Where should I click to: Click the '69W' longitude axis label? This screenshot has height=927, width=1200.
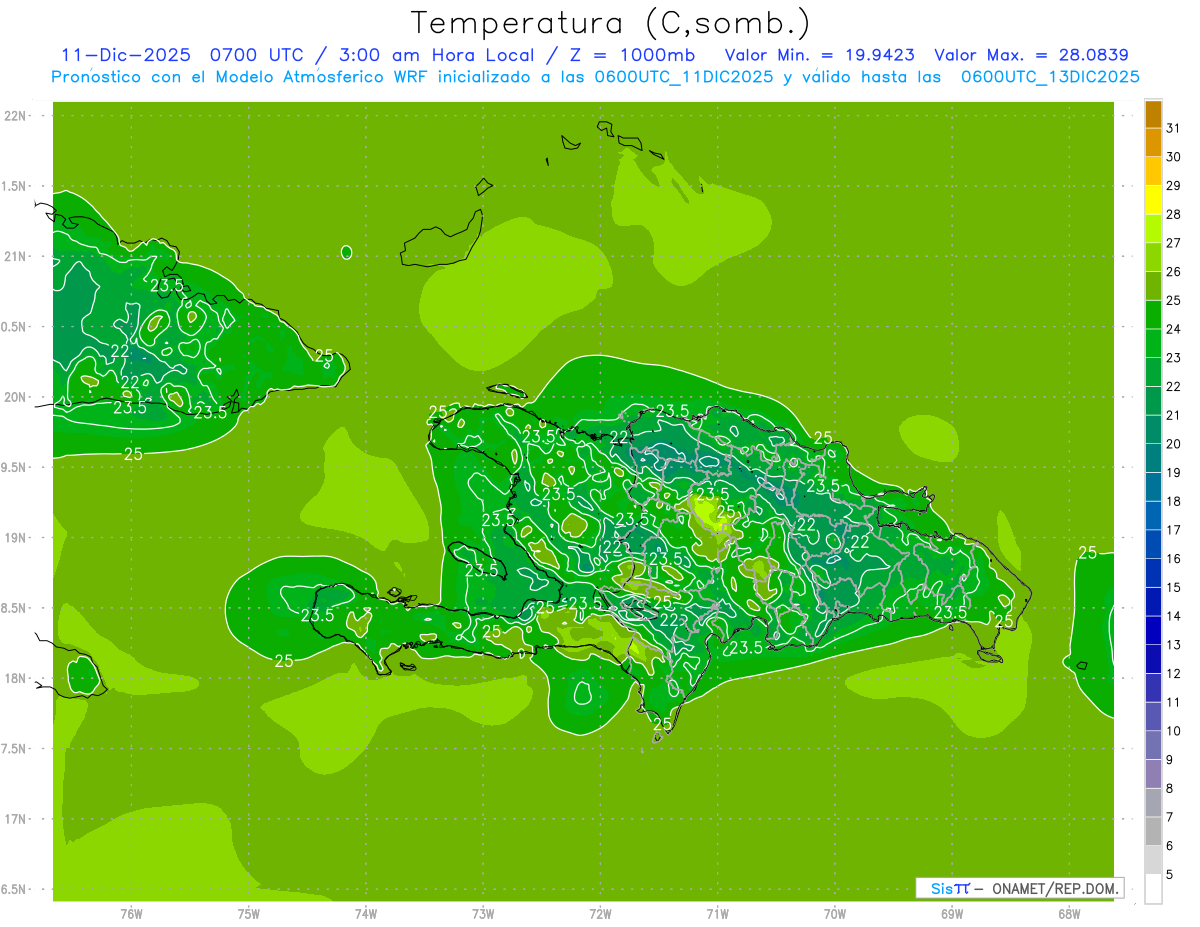coord(952,913)
